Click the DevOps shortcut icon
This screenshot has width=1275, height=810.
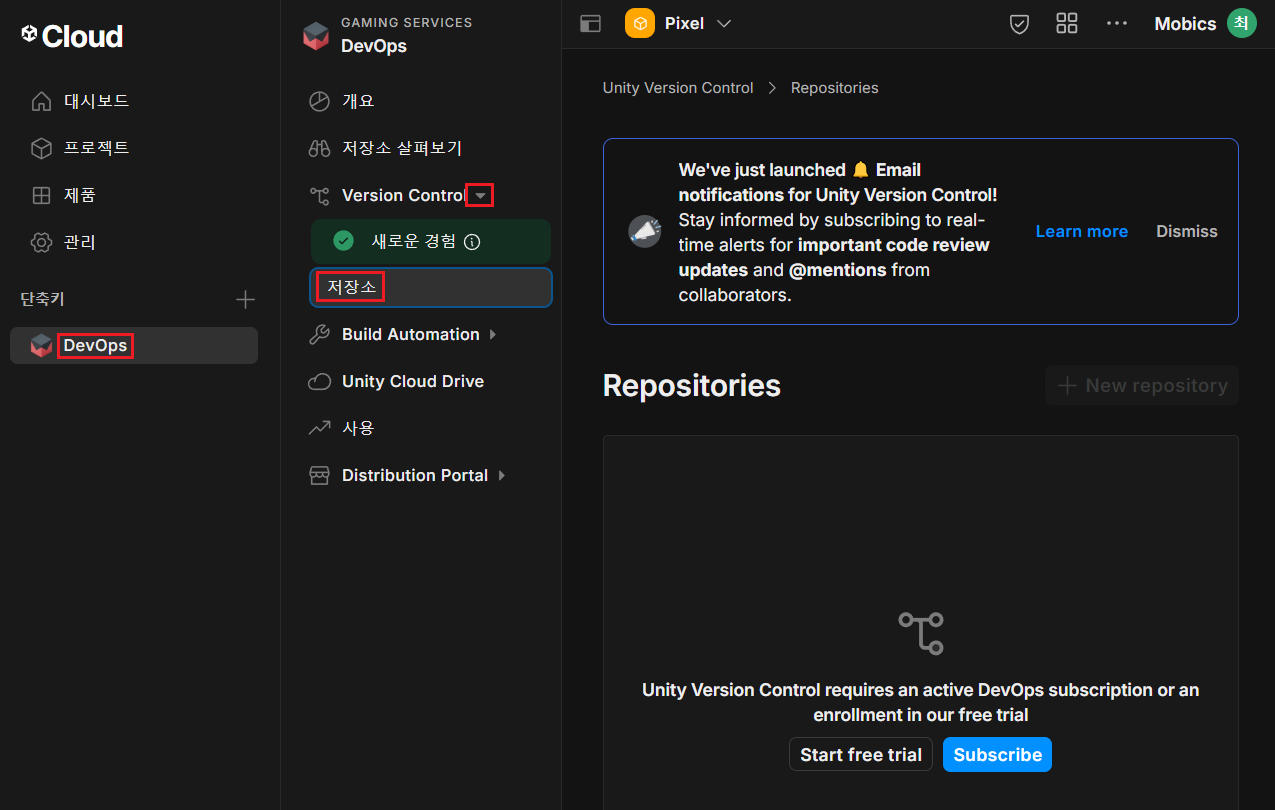[41, 346]
